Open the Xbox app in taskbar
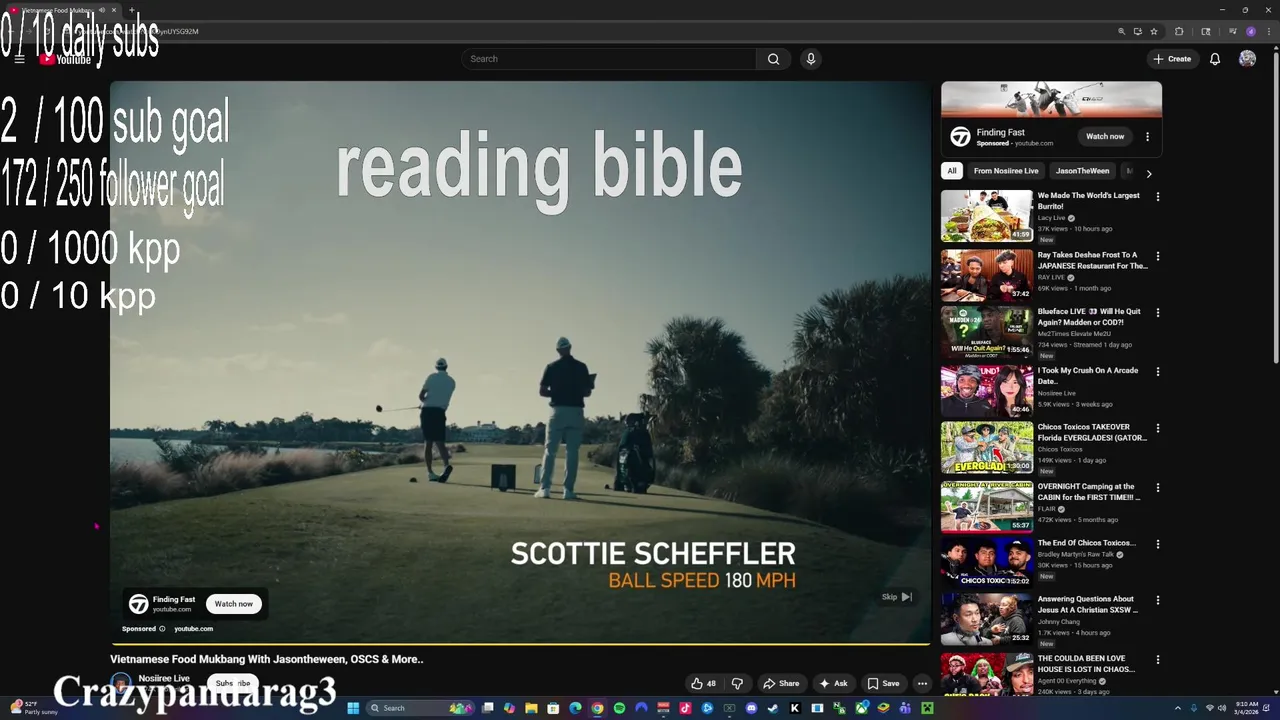The height and width of the screenshot is (720, 1280). click(x=862, y=708)
